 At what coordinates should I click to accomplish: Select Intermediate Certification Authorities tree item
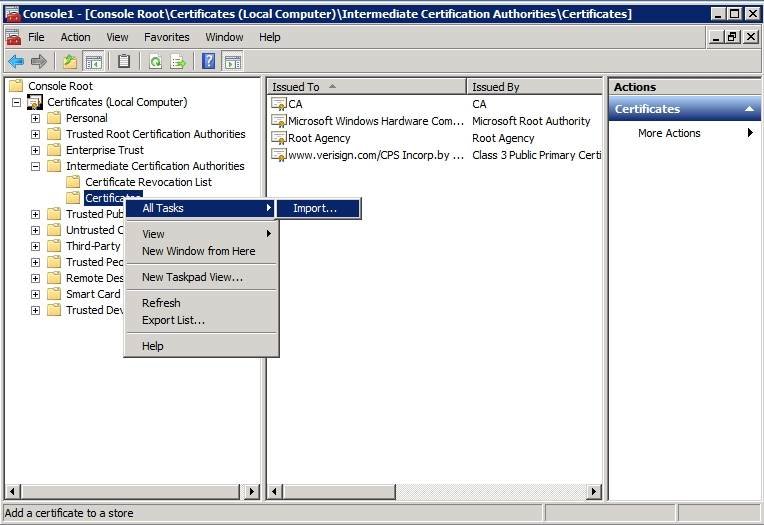click(155, 166)
